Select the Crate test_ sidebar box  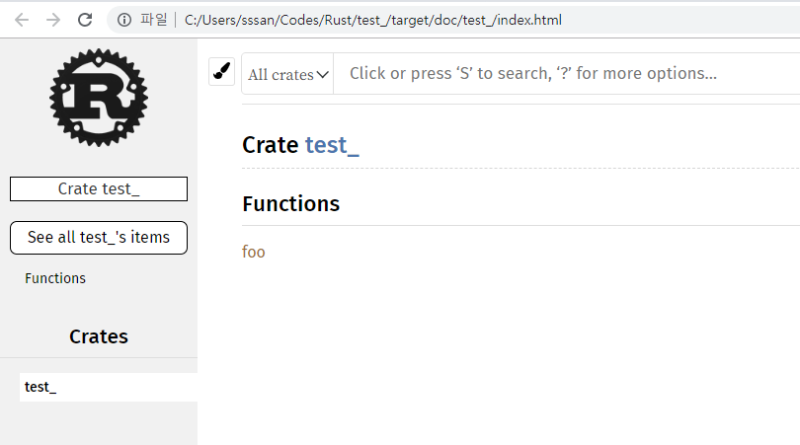[x=98, y=189]
